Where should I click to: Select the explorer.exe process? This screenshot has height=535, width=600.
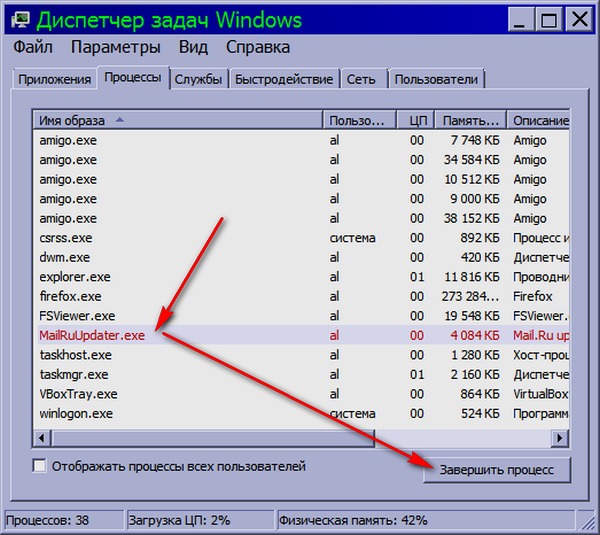pyautogui.click(x=301, y=277)
